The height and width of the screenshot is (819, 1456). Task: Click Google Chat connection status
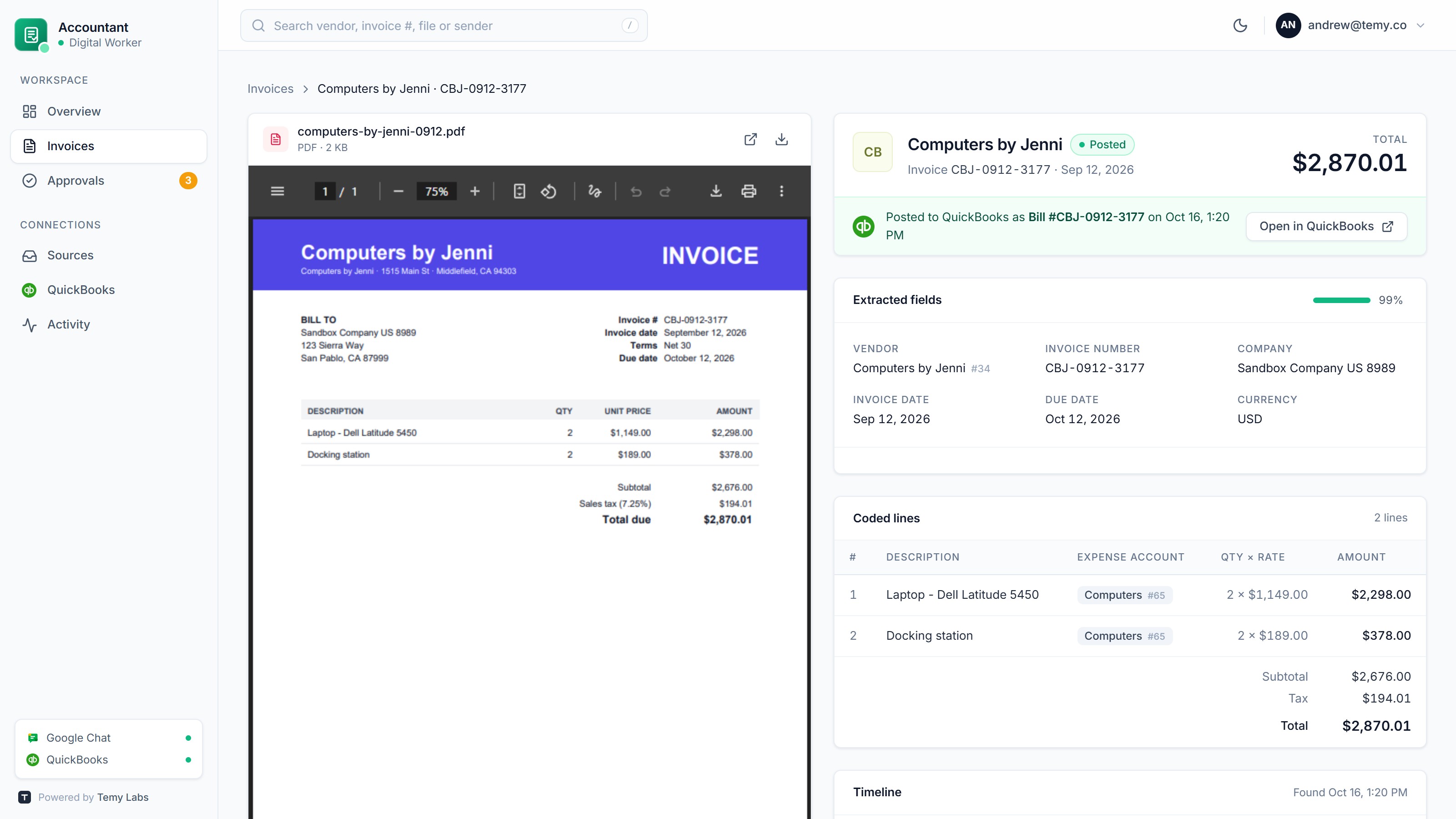(x=109, y=738)
